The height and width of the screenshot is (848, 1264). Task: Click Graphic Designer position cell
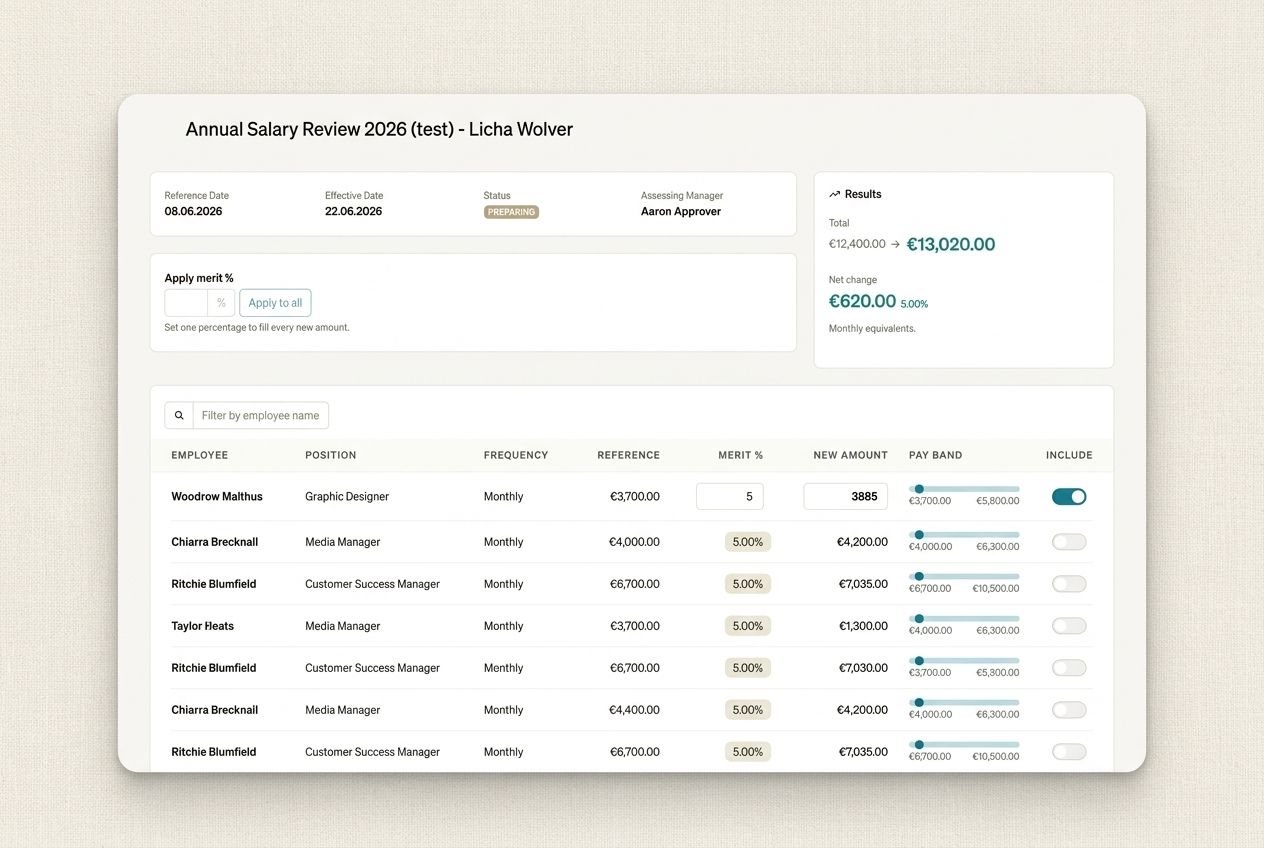347,496
